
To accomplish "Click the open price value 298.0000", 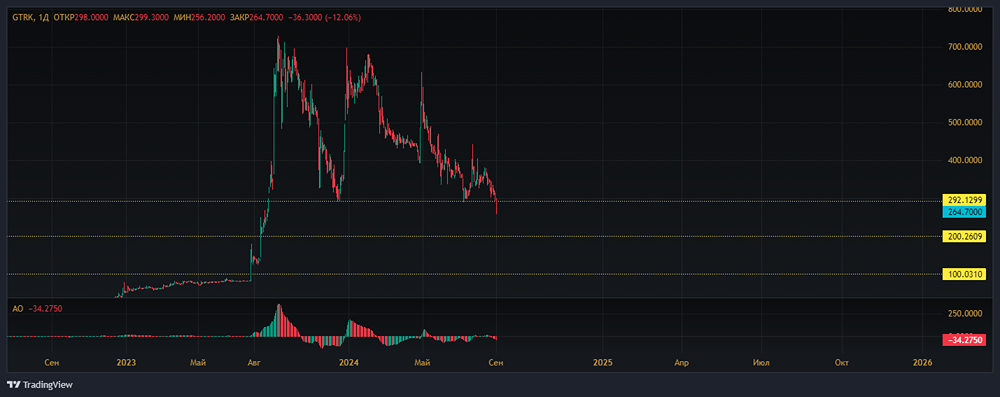I will tap(91, 18).
